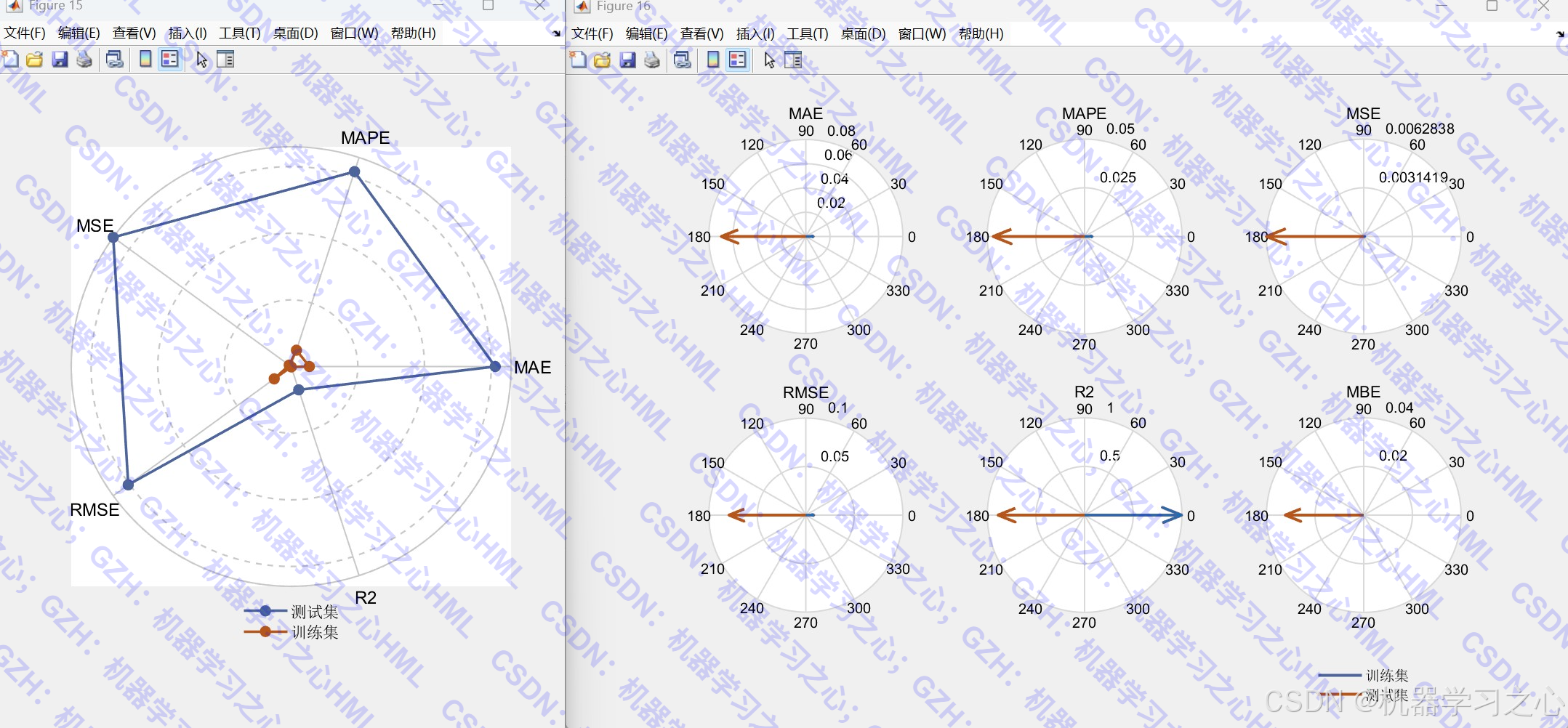The width and height of the screenshot is (1568, 728).
Task: Click Insert Colorbar icon in Figure 16 toolbar
Action: click(x=713, y=60)
